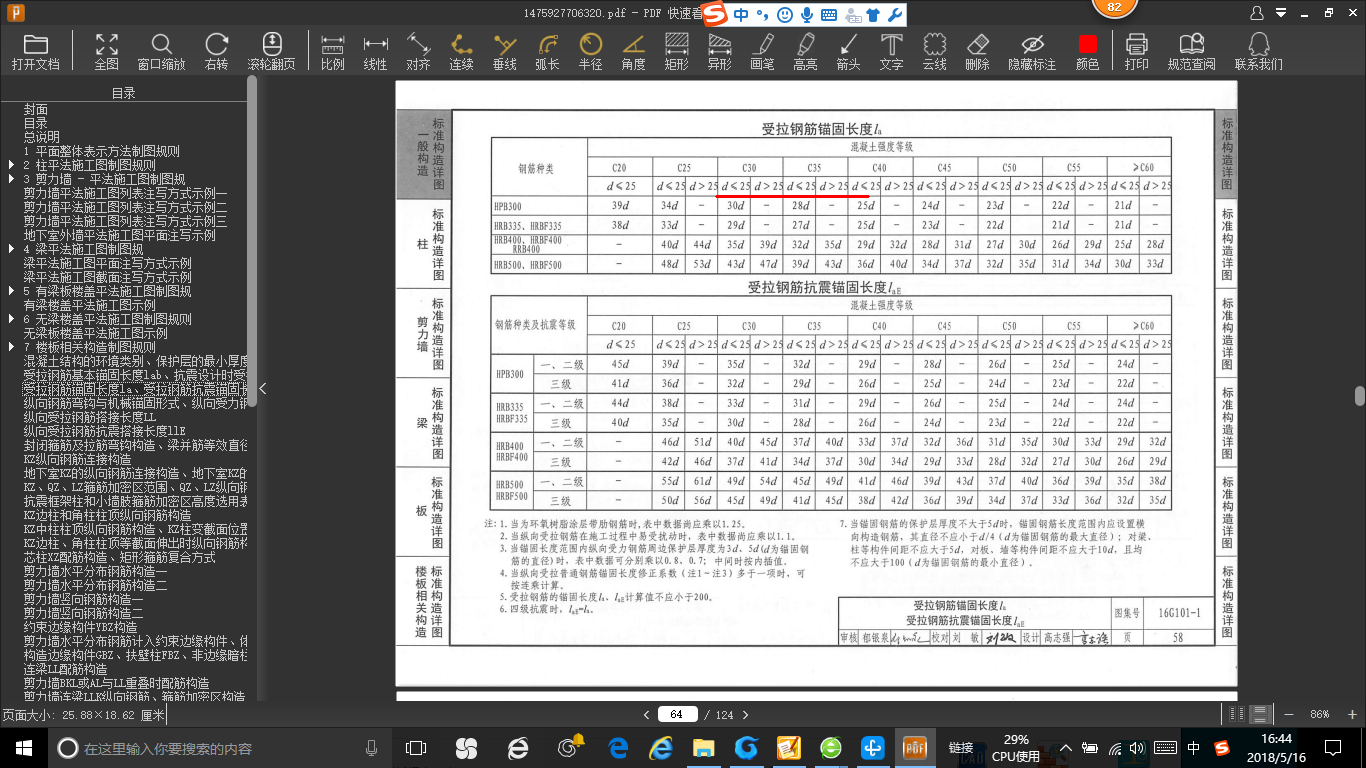This screenshot has width=1366, height=768.
Task: Open 规范查阅 standards lookup
Action: (1192, 51)
